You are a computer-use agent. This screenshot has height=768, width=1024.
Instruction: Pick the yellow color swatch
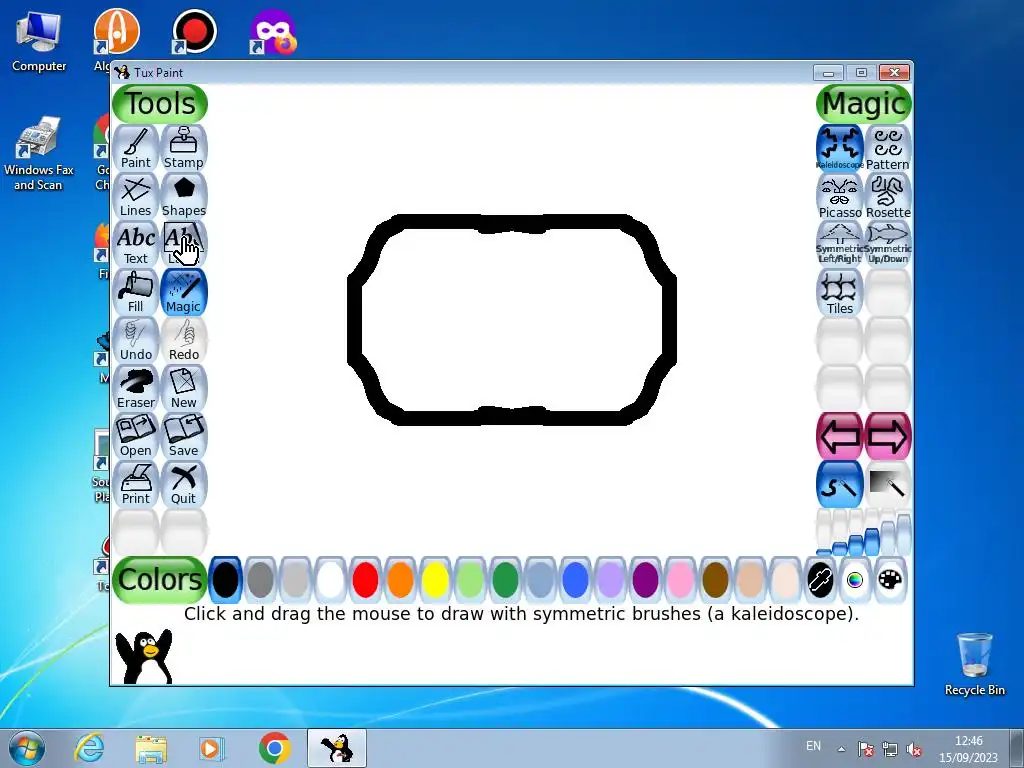click(x=436, y=580)
